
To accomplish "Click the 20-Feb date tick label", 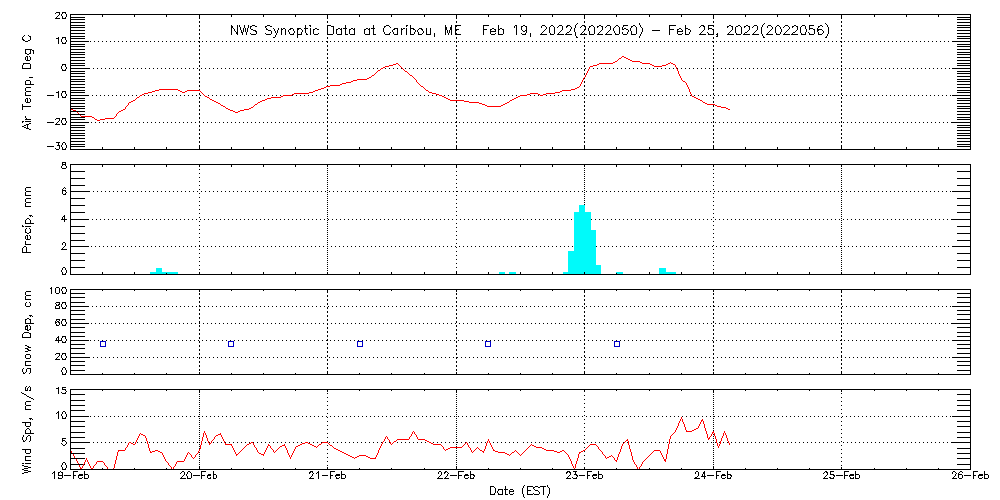I will pyautogui.click(x=200, y=478).
